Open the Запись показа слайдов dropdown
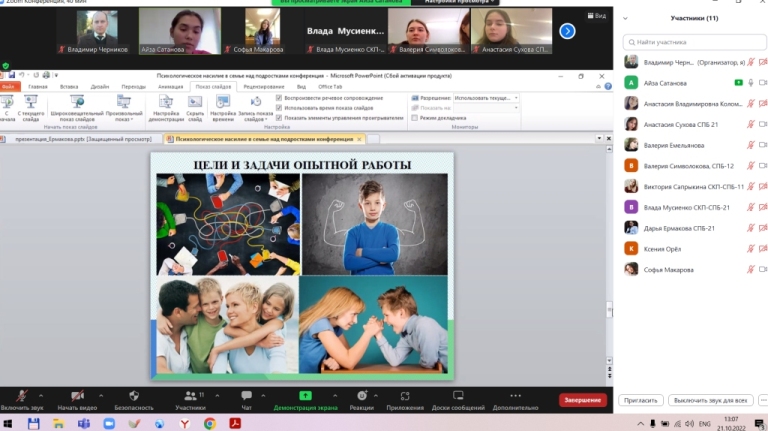 [x=256, y=108]
